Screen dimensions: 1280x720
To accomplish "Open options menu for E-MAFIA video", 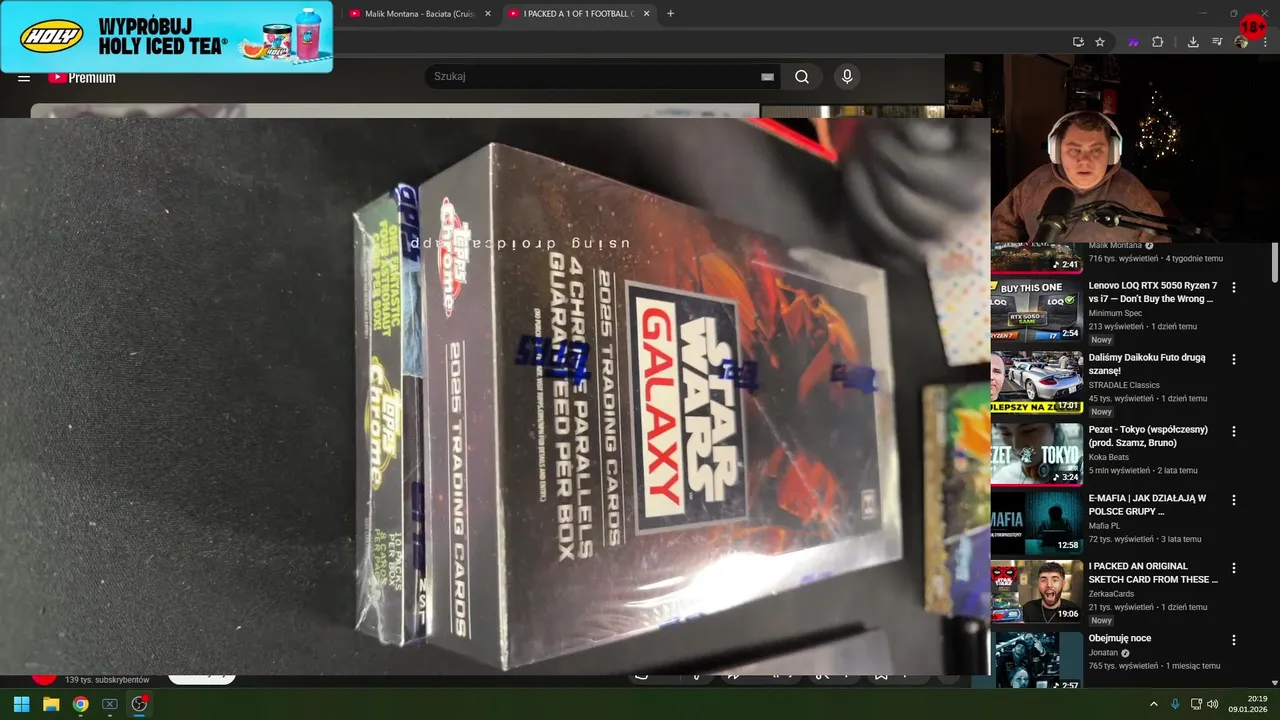I will point(1234,499).
